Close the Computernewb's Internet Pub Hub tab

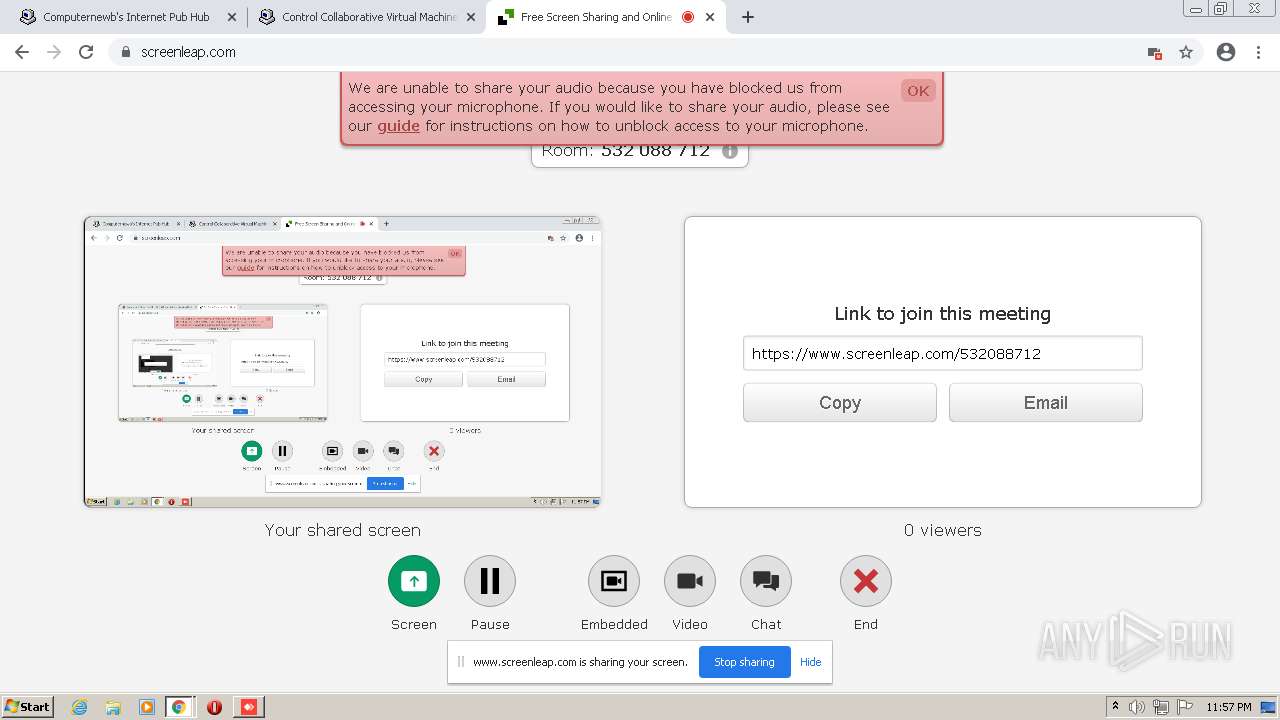[x=232, y=17]
